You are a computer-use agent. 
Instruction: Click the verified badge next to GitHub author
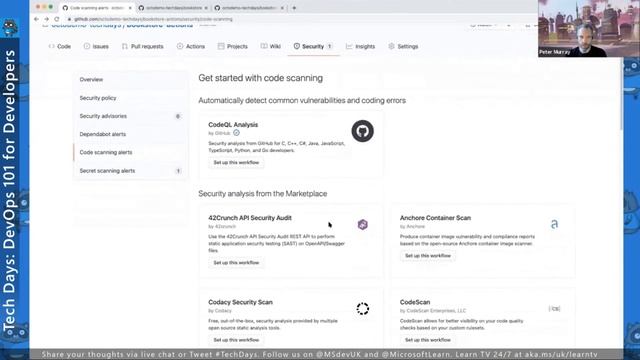click(x=236, y=133)
